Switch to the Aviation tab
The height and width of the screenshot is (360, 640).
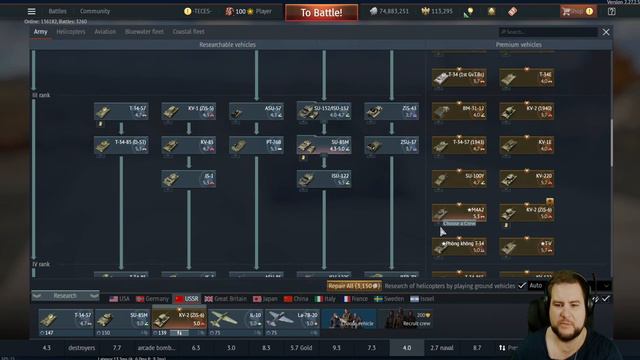coord(105,32)
